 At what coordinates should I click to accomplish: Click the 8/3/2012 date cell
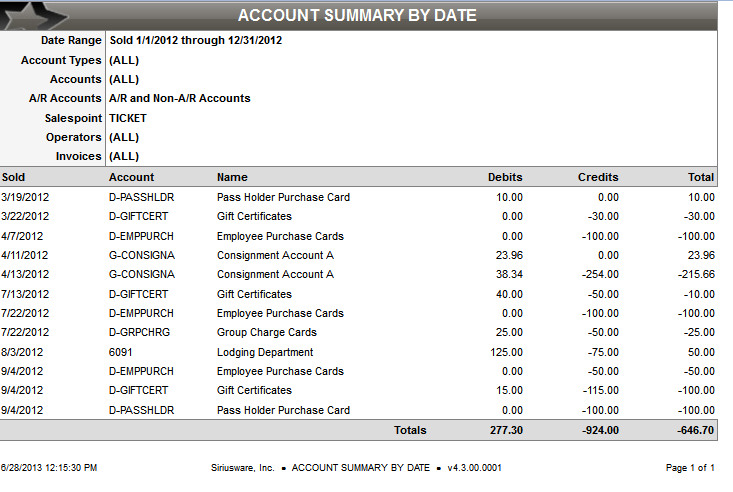22,352
